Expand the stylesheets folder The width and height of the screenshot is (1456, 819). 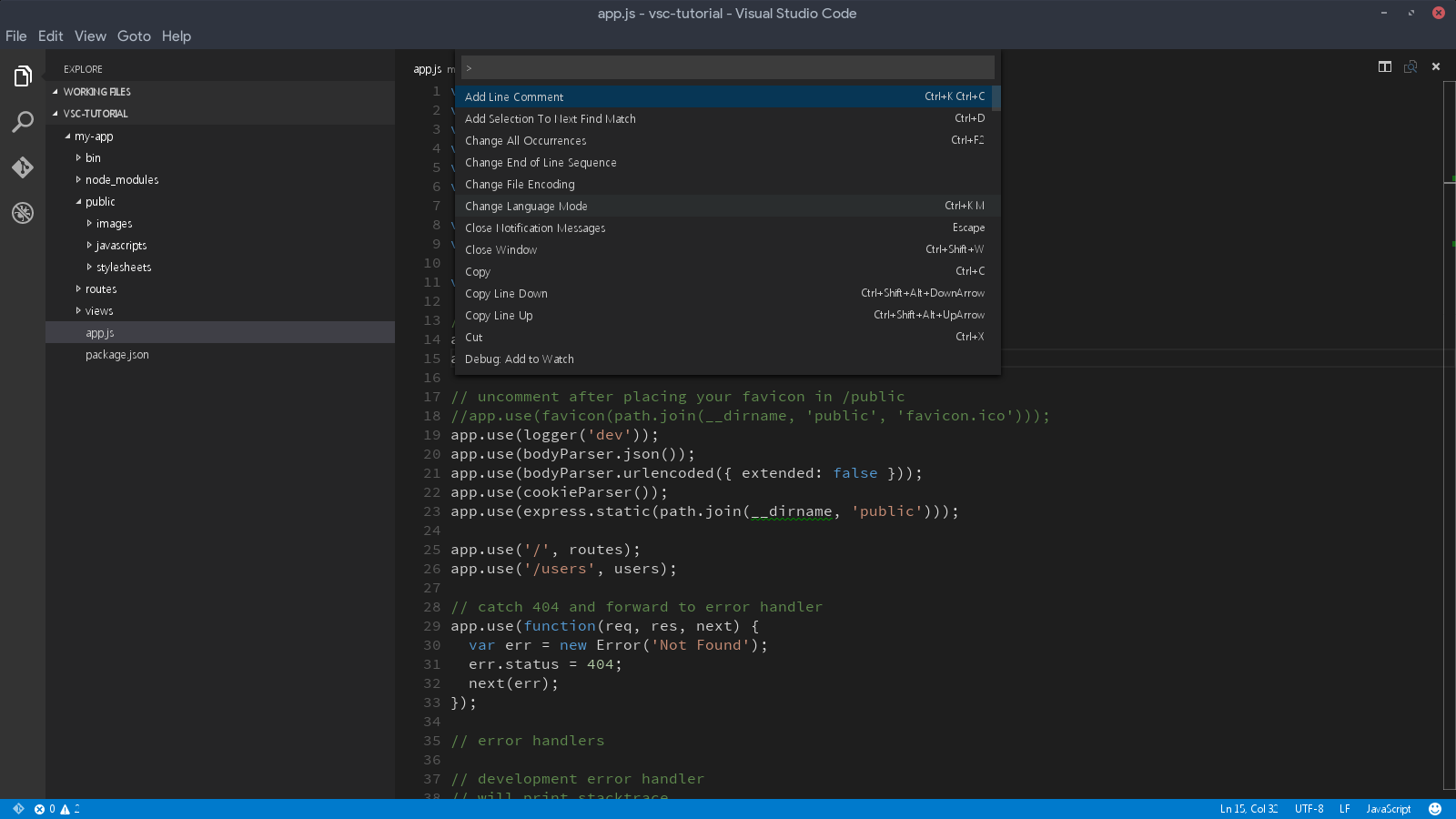[220, 268]
